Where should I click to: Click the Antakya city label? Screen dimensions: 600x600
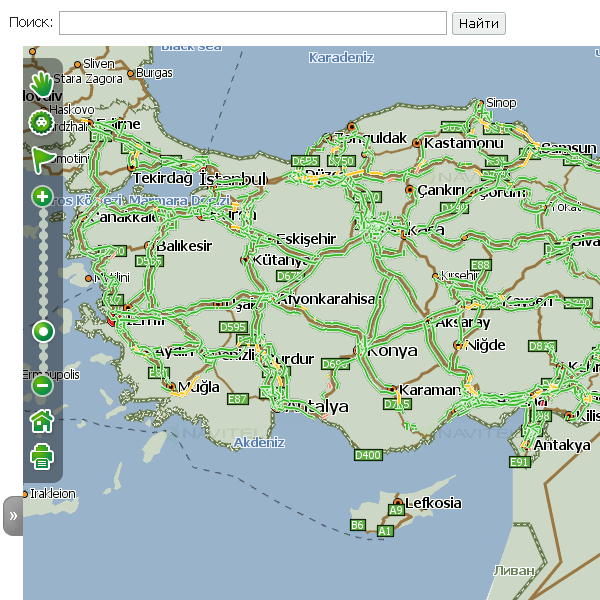[x=562, y=445]
